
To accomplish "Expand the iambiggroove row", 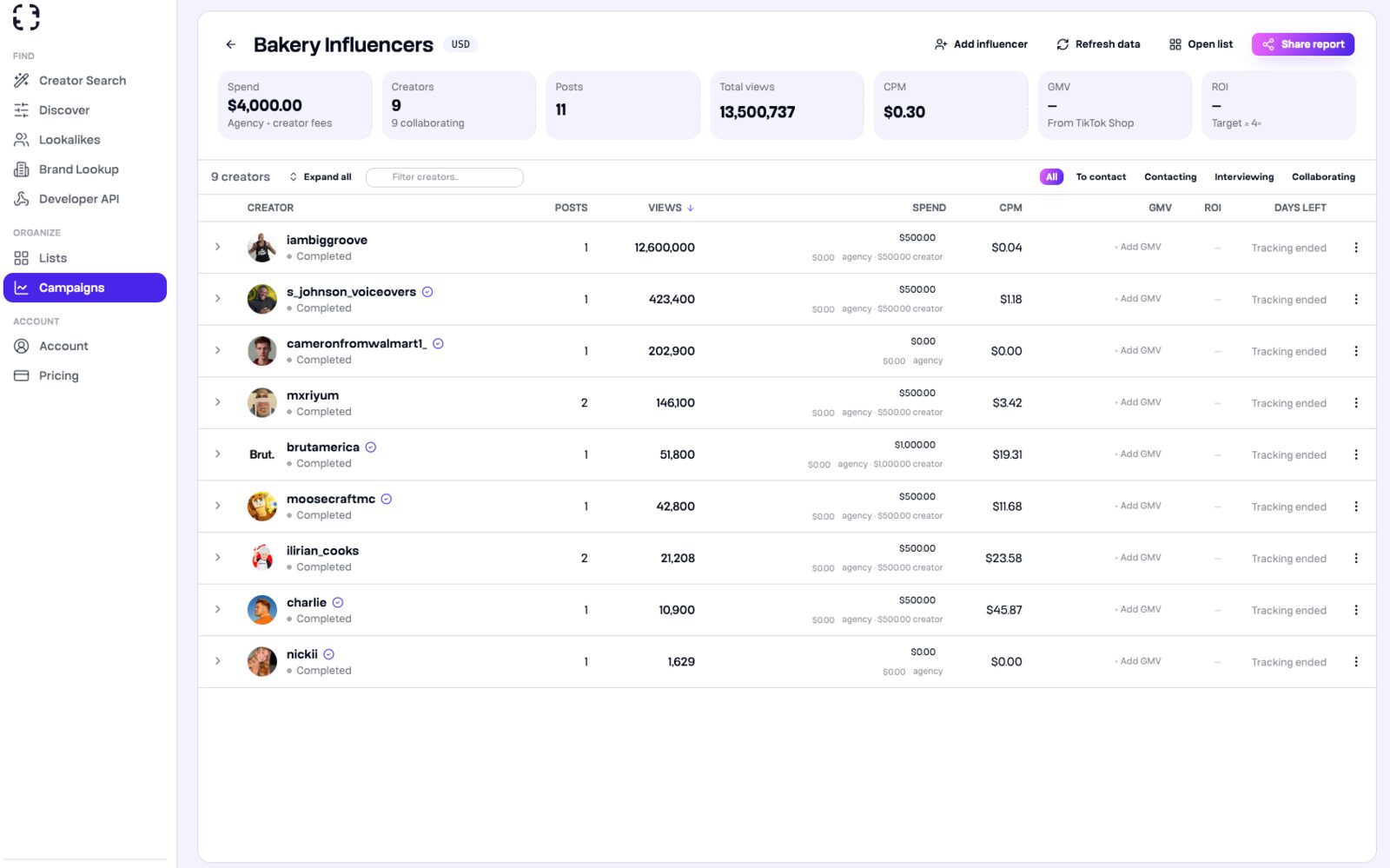I will 218,247.
